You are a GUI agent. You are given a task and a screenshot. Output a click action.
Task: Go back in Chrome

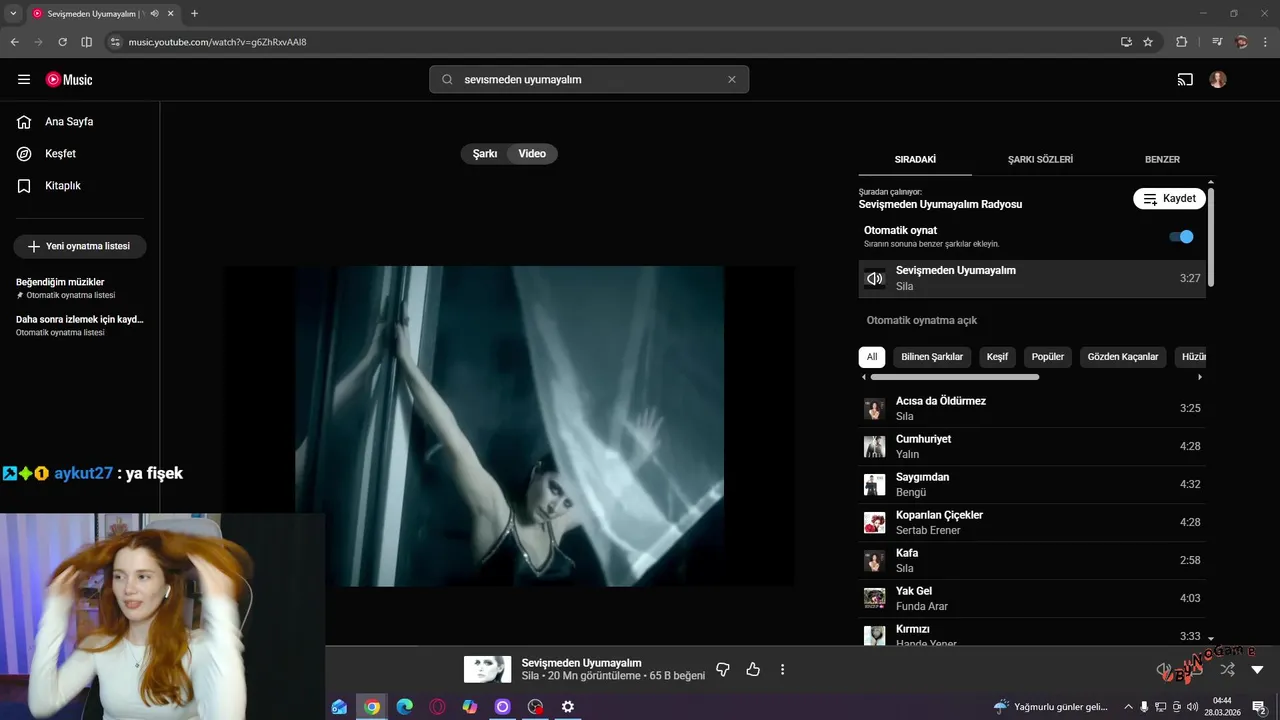click(x=14, y=42)
